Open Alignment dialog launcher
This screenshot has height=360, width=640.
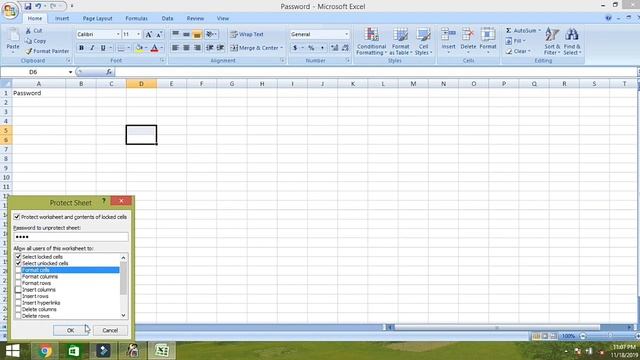pos(282,60)
